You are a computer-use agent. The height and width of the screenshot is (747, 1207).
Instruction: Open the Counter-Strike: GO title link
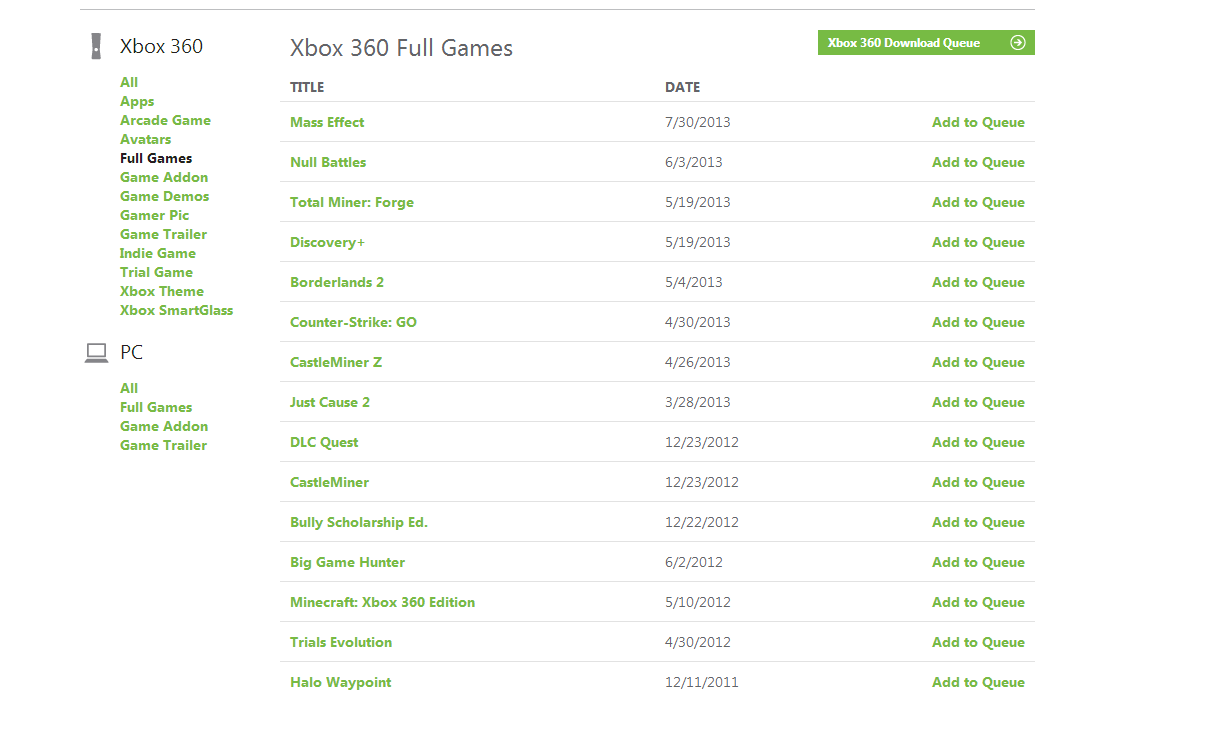pos(353,322)
